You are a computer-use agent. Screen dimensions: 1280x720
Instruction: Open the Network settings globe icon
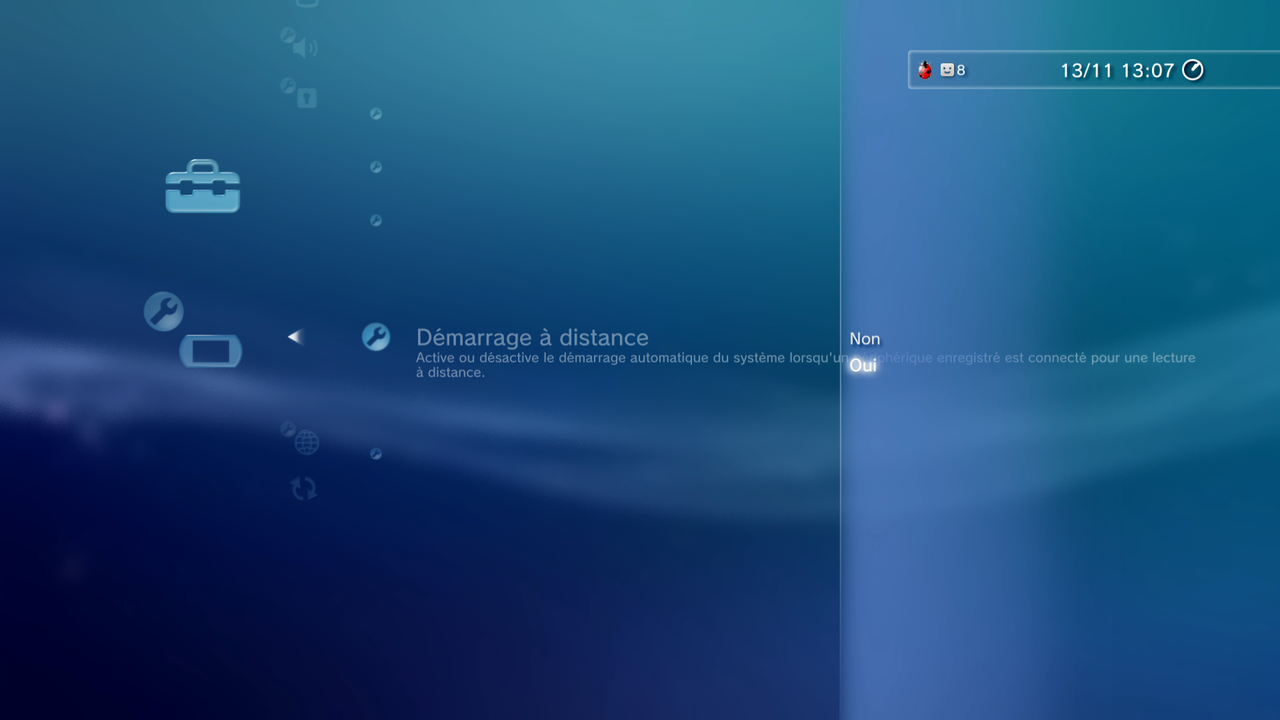pyautogui.click(x=300, y=438)
